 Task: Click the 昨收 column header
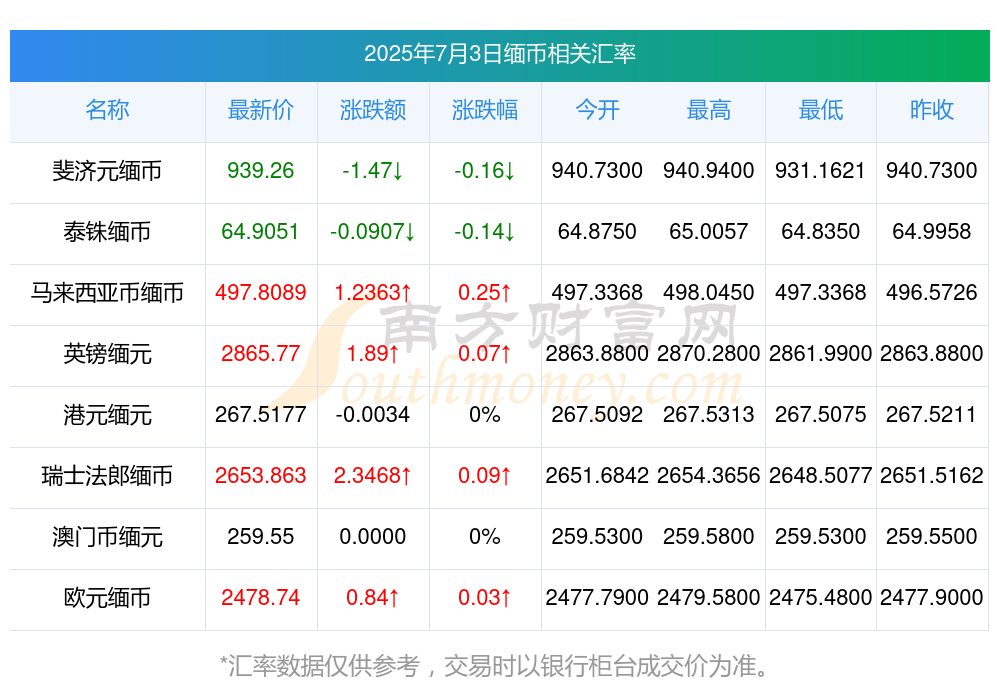tap(932, 110)
